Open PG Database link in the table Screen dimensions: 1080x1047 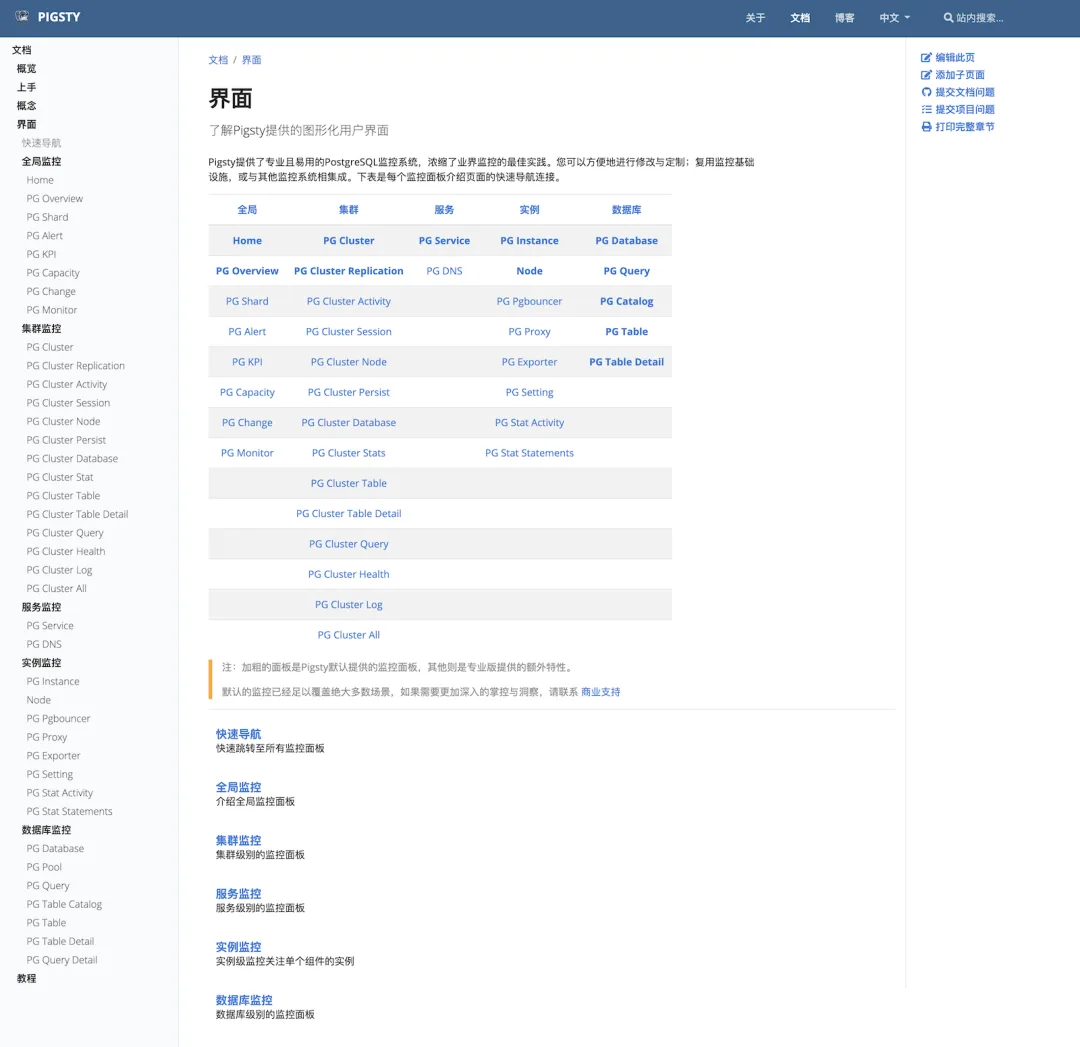627,240
